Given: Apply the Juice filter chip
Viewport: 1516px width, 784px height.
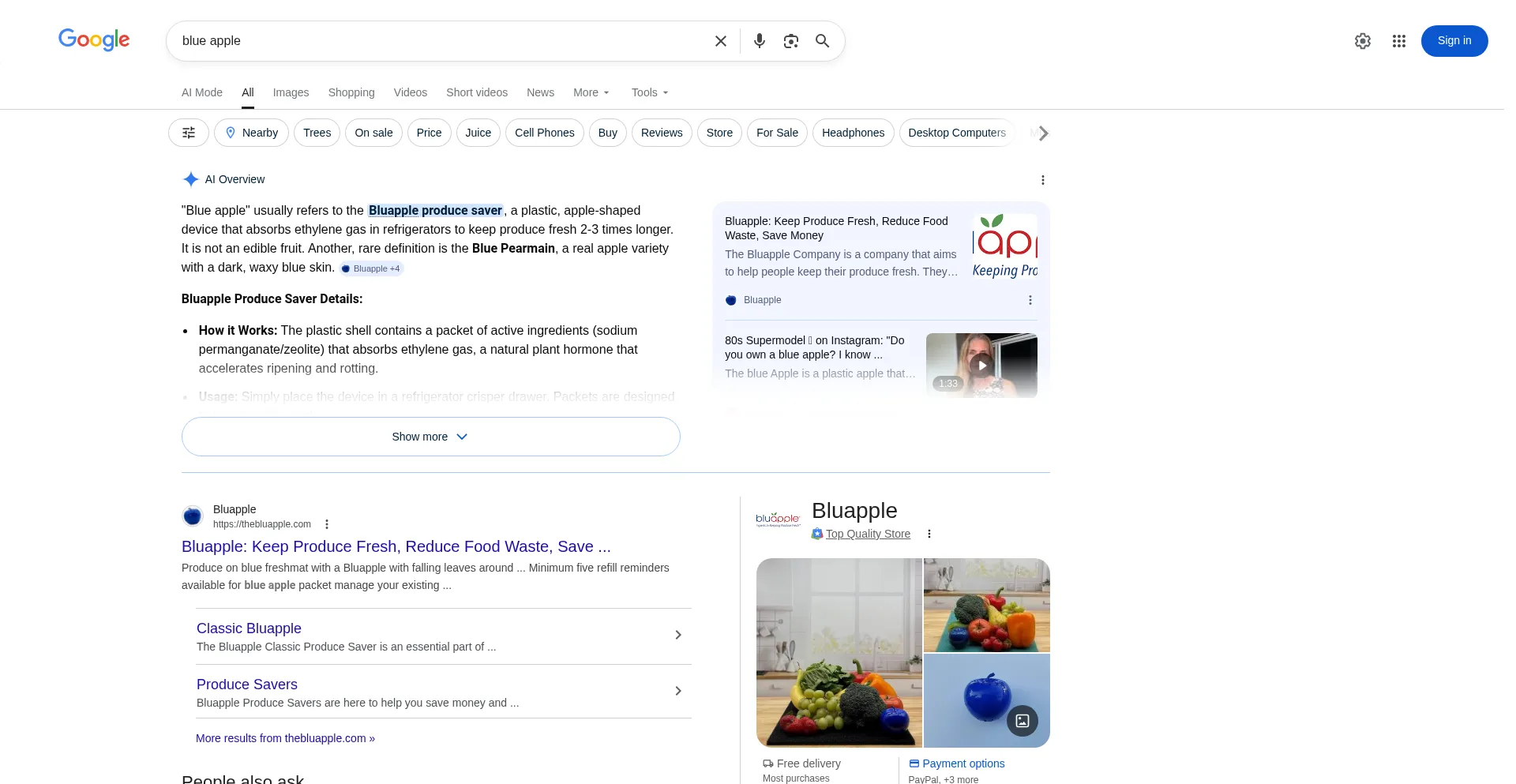Looking at the screenshot, I should coord(478,133).
